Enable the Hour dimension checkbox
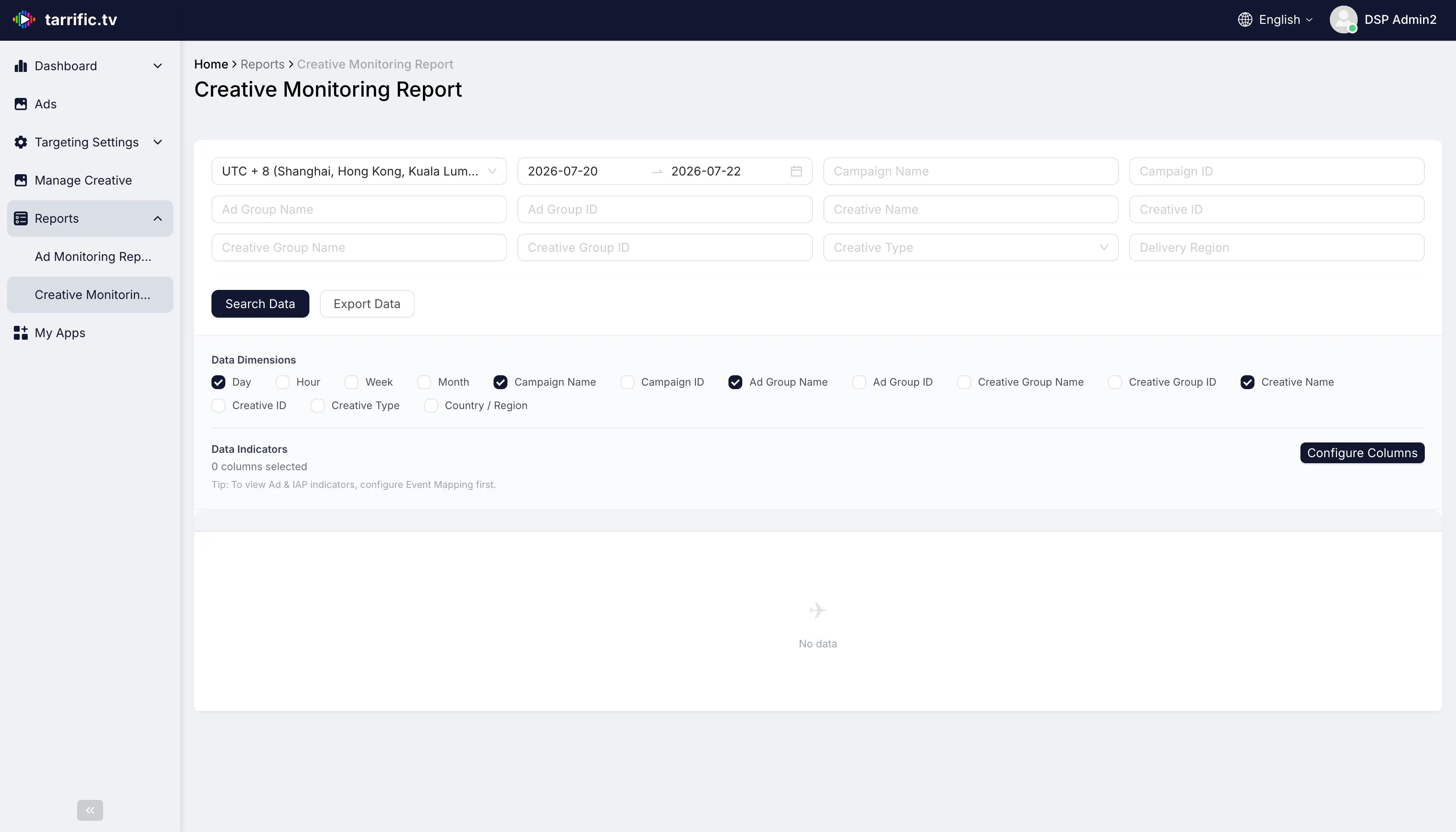 pos(282,382)
